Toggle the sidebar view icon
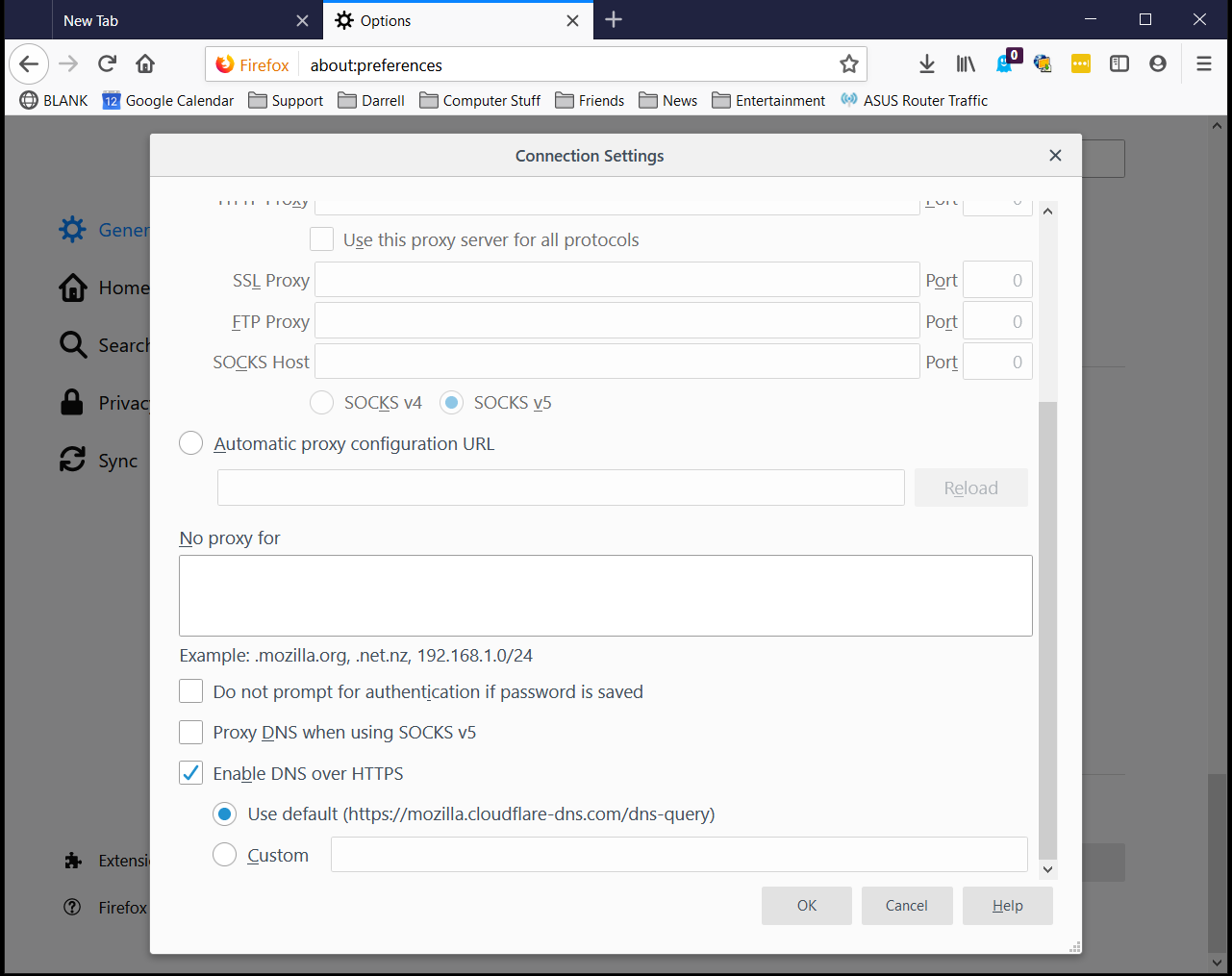 point(1119,63)
